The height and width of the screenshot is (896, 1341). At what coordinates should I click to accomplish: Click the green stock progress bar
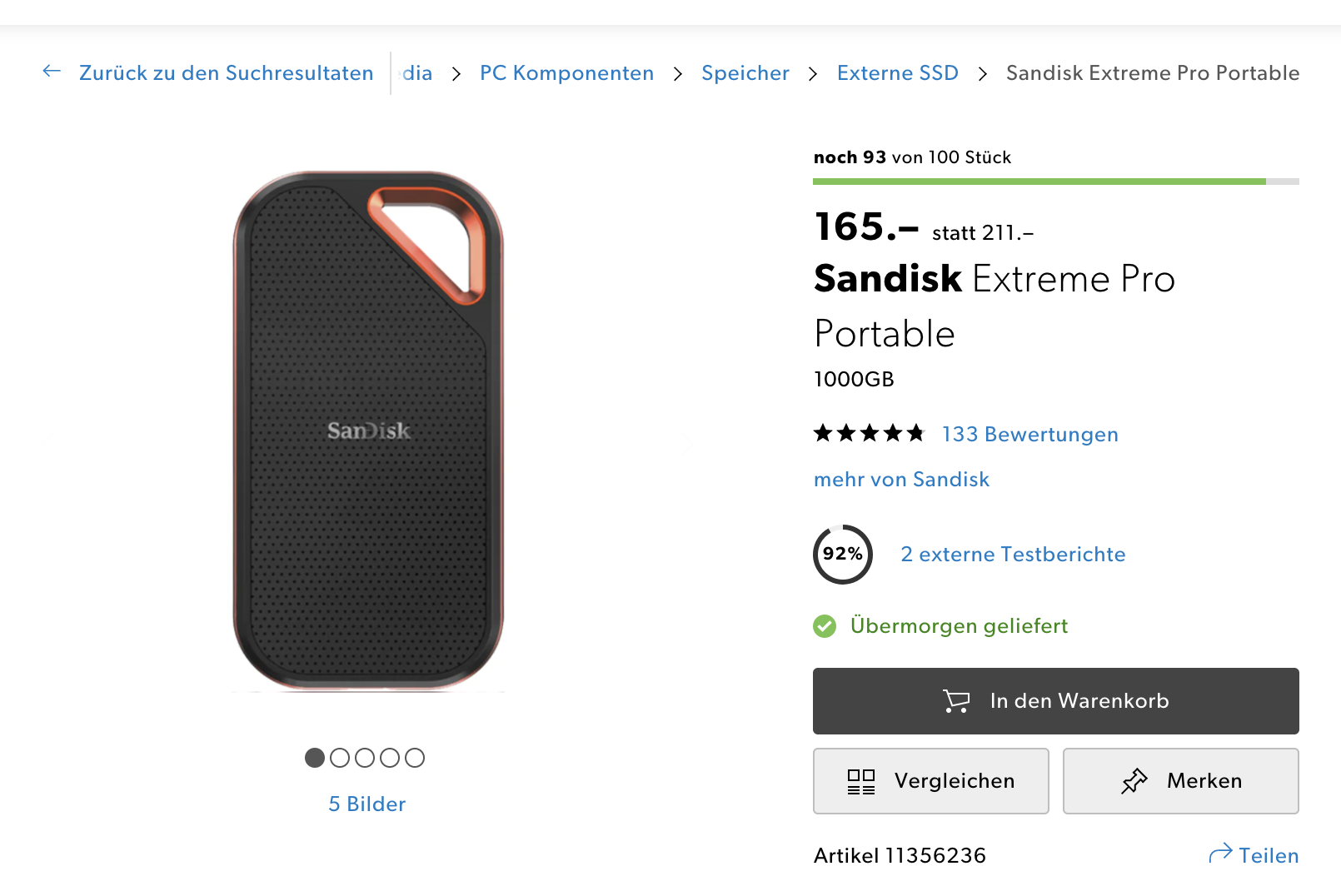1039,181
